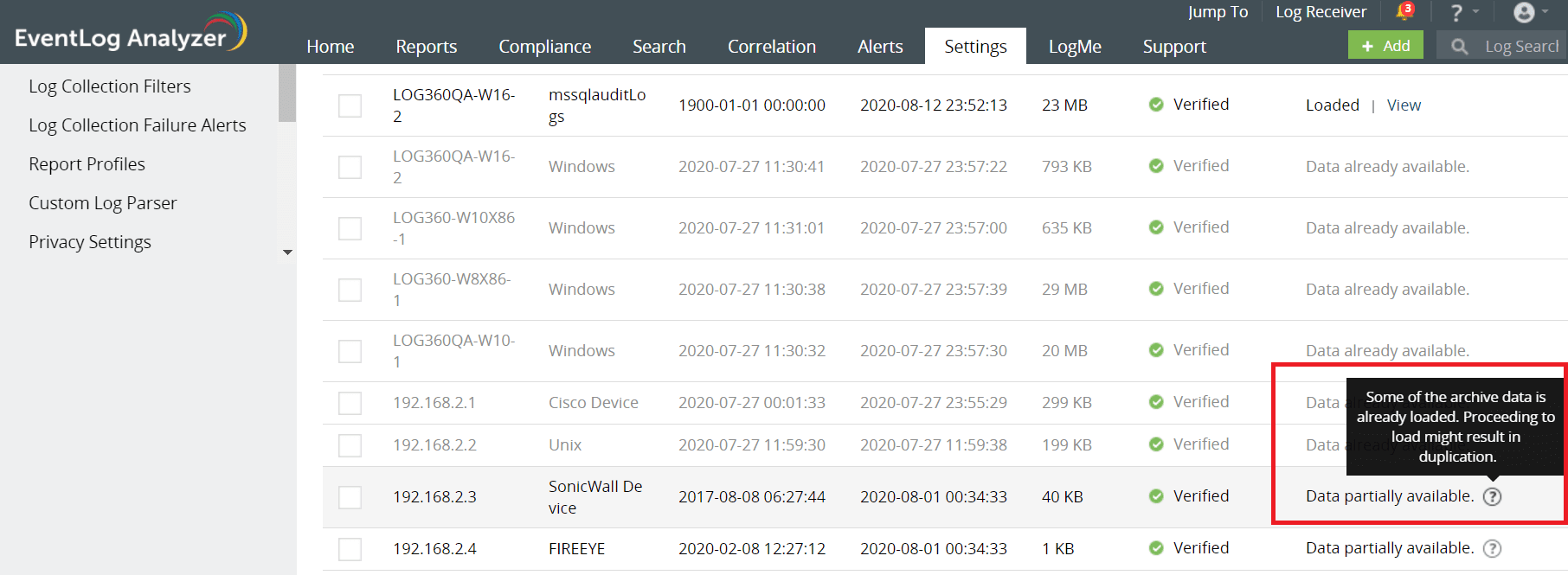The width and height of the screenshot is (1568, 575).
Task: Click the Log Search magnifier icon
Action: 1459,47
